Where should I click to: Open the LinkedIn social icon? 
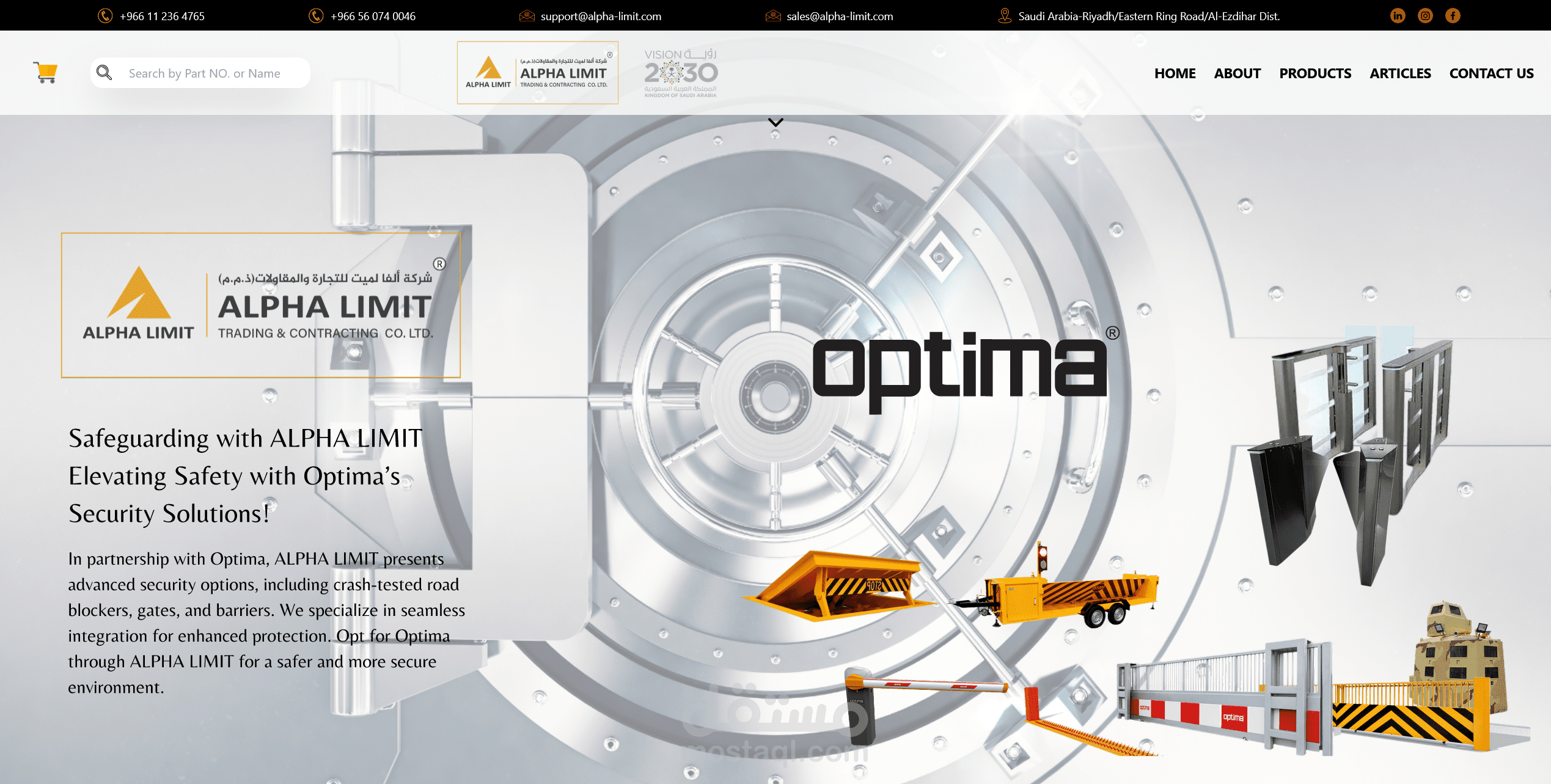tap(1398, 16)
